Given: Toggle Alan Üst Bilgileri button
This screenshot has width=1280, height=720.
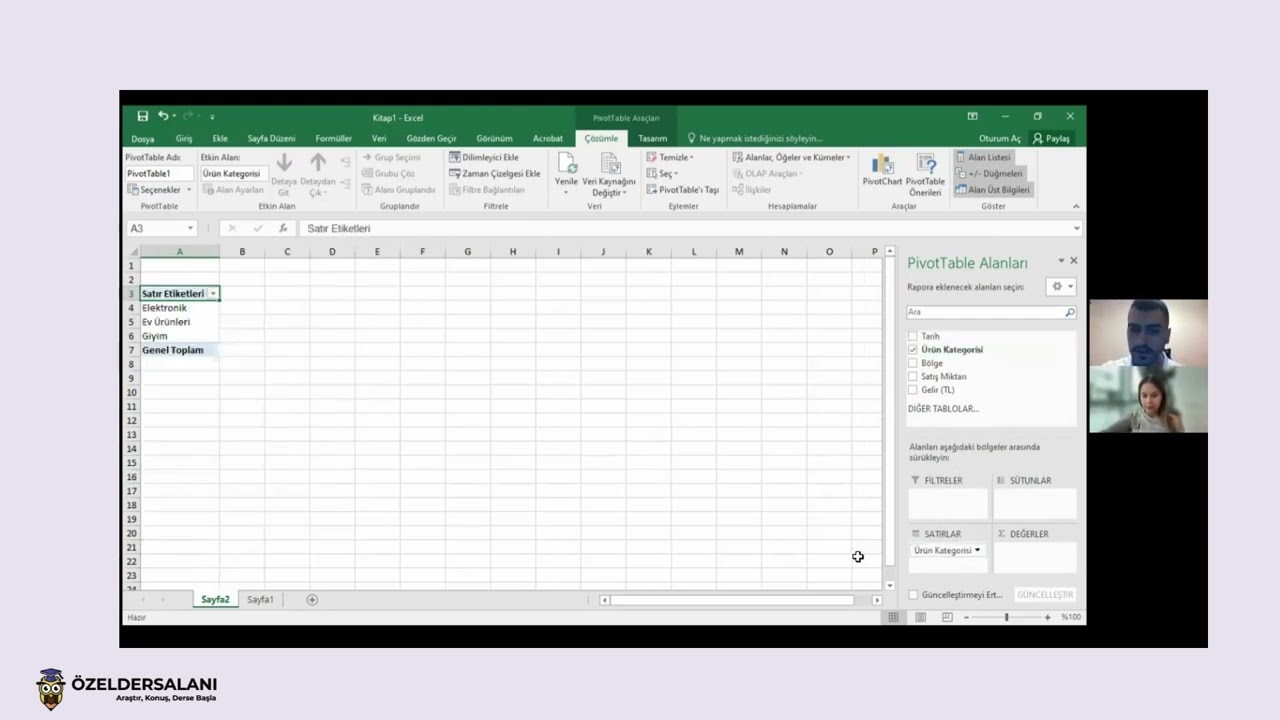Looking at the screenshot, I should [993, 189].
